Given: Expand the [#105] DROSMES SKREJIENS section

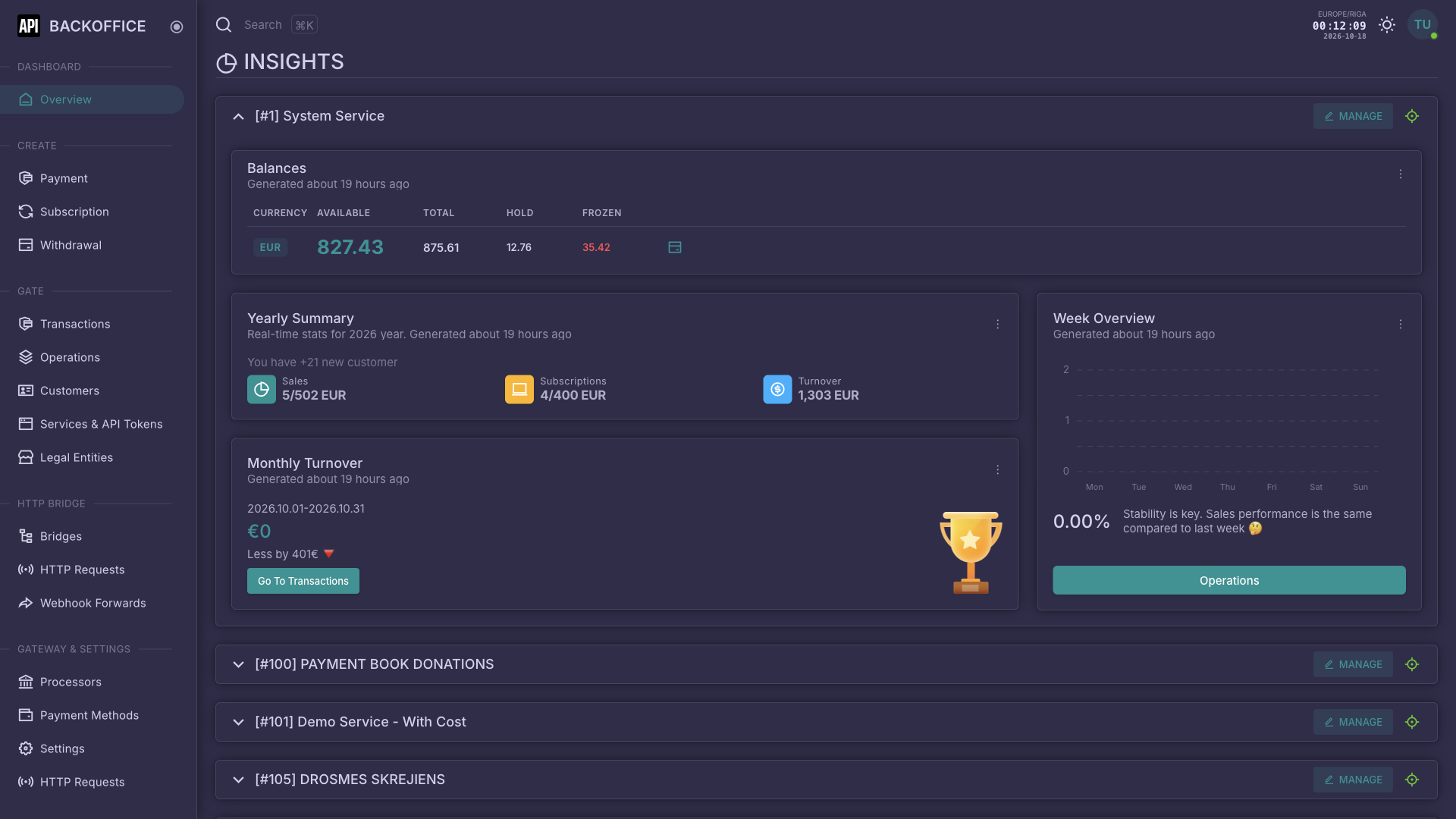Looking at the screenshot, I should click(x=238, y=780).
